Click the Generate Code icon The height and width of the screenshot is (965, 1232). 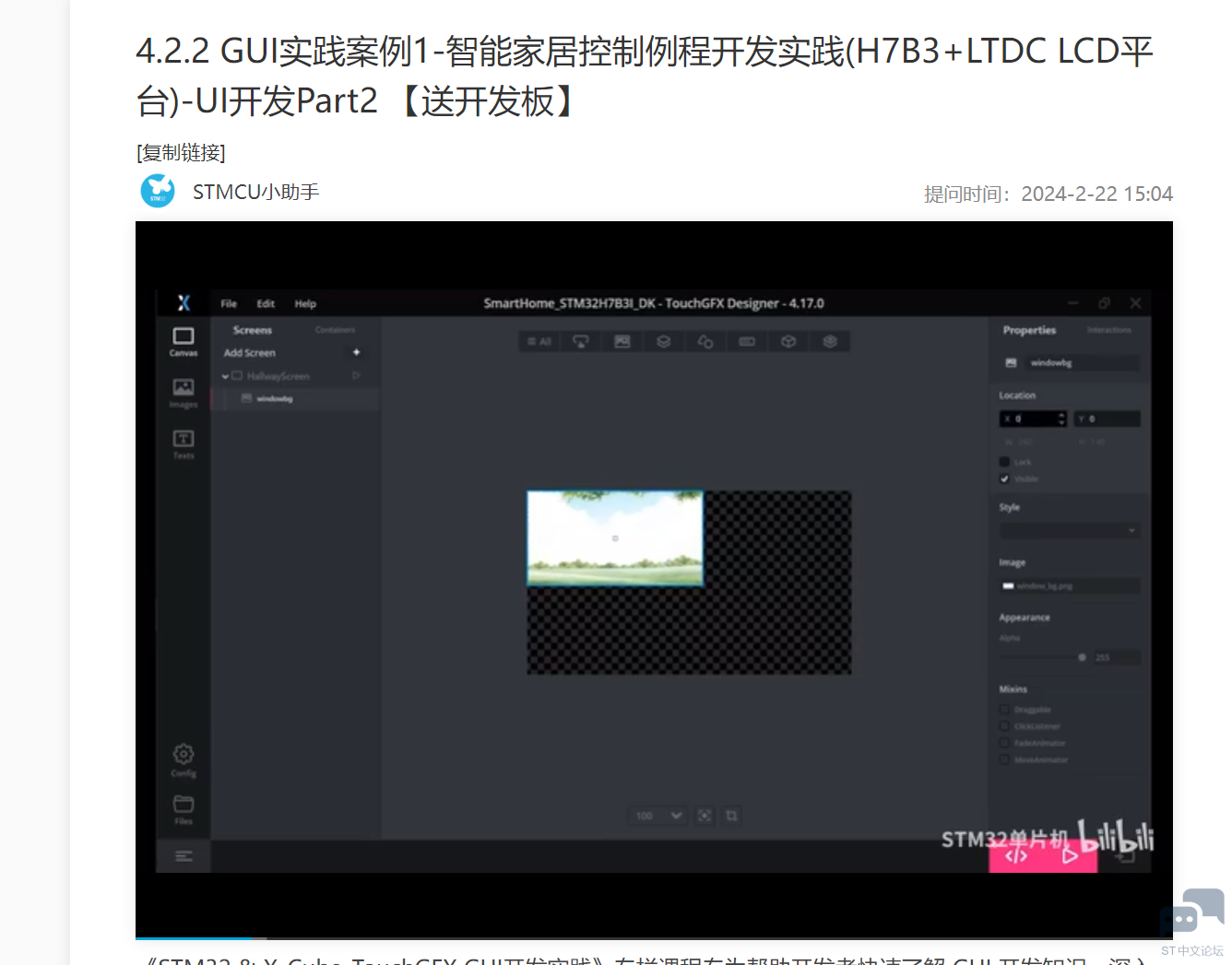1016,856
